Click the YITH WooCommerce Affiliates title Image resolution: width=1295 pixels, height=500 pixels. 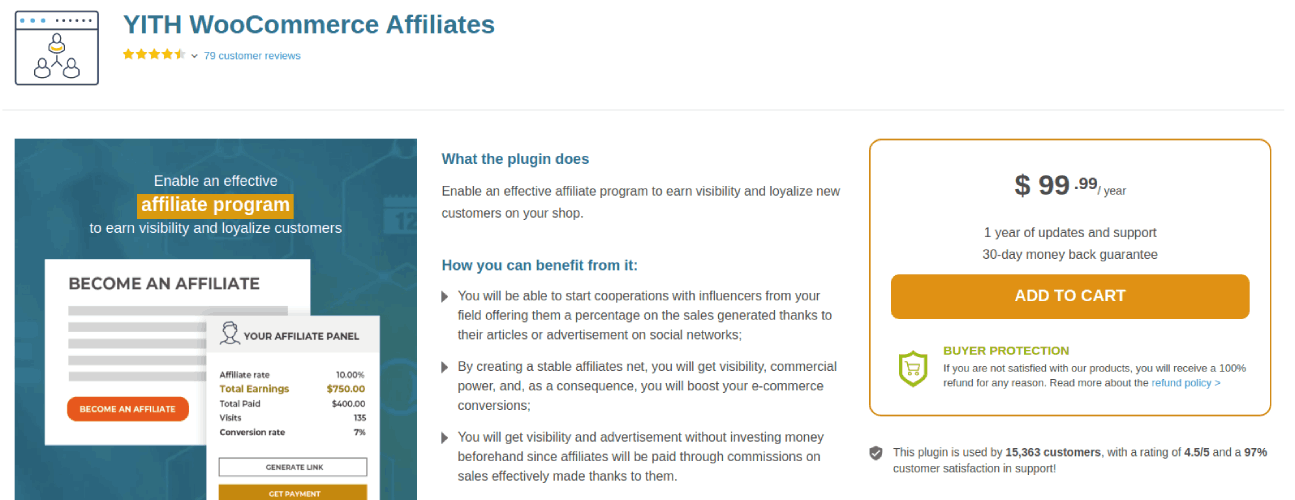[x=308, y=24]
